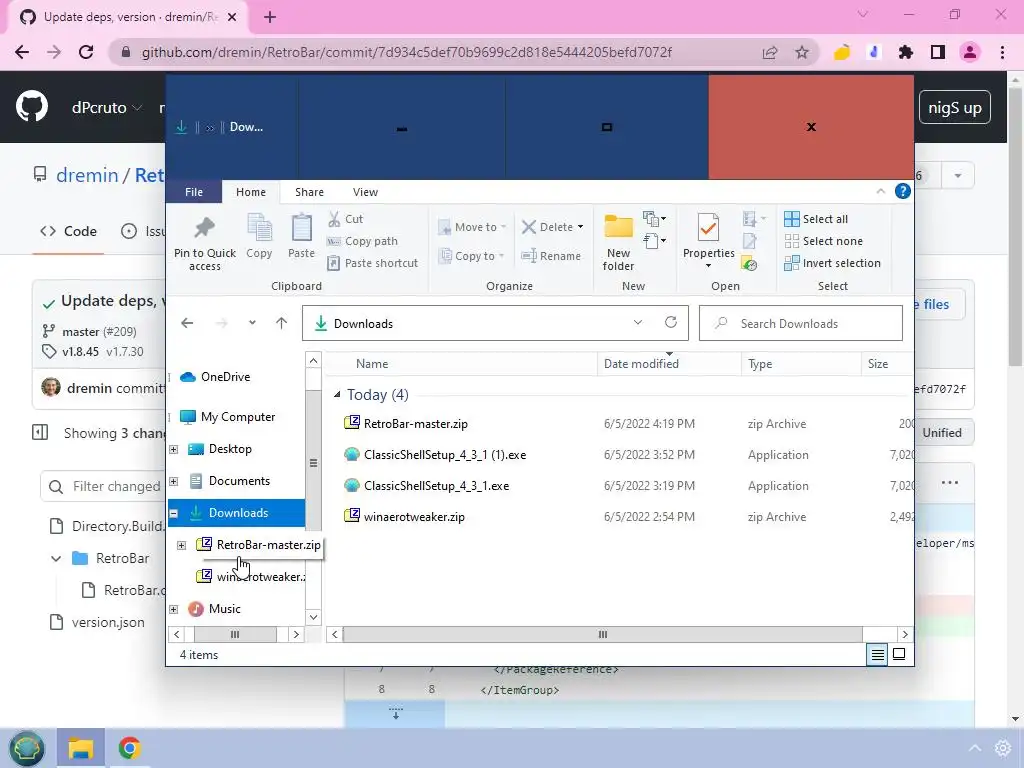Switch to the Share ribbon tab

[x=309, y=192]
